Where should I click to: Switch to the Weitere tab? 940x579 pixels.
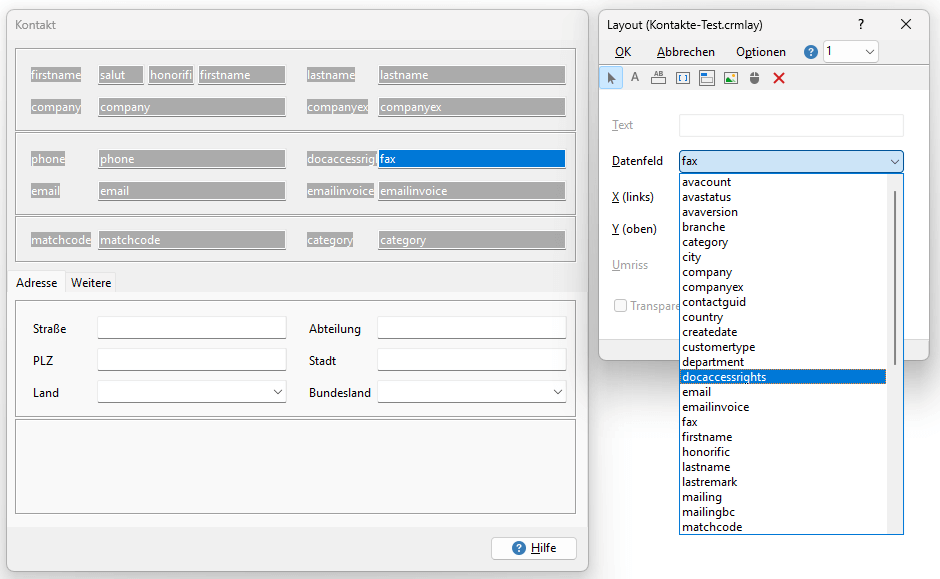(90, 283)
